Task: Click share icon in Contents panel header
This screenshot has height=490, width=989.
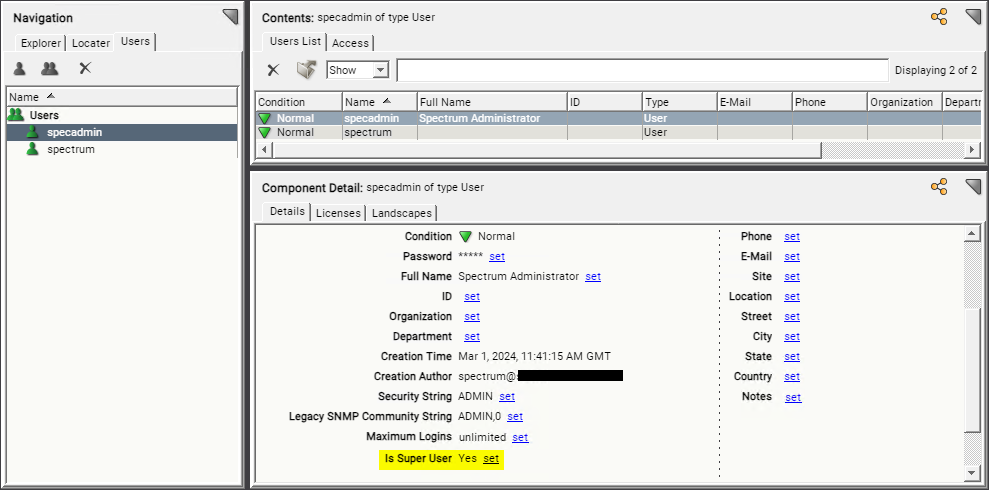Action: coord(938,17)
